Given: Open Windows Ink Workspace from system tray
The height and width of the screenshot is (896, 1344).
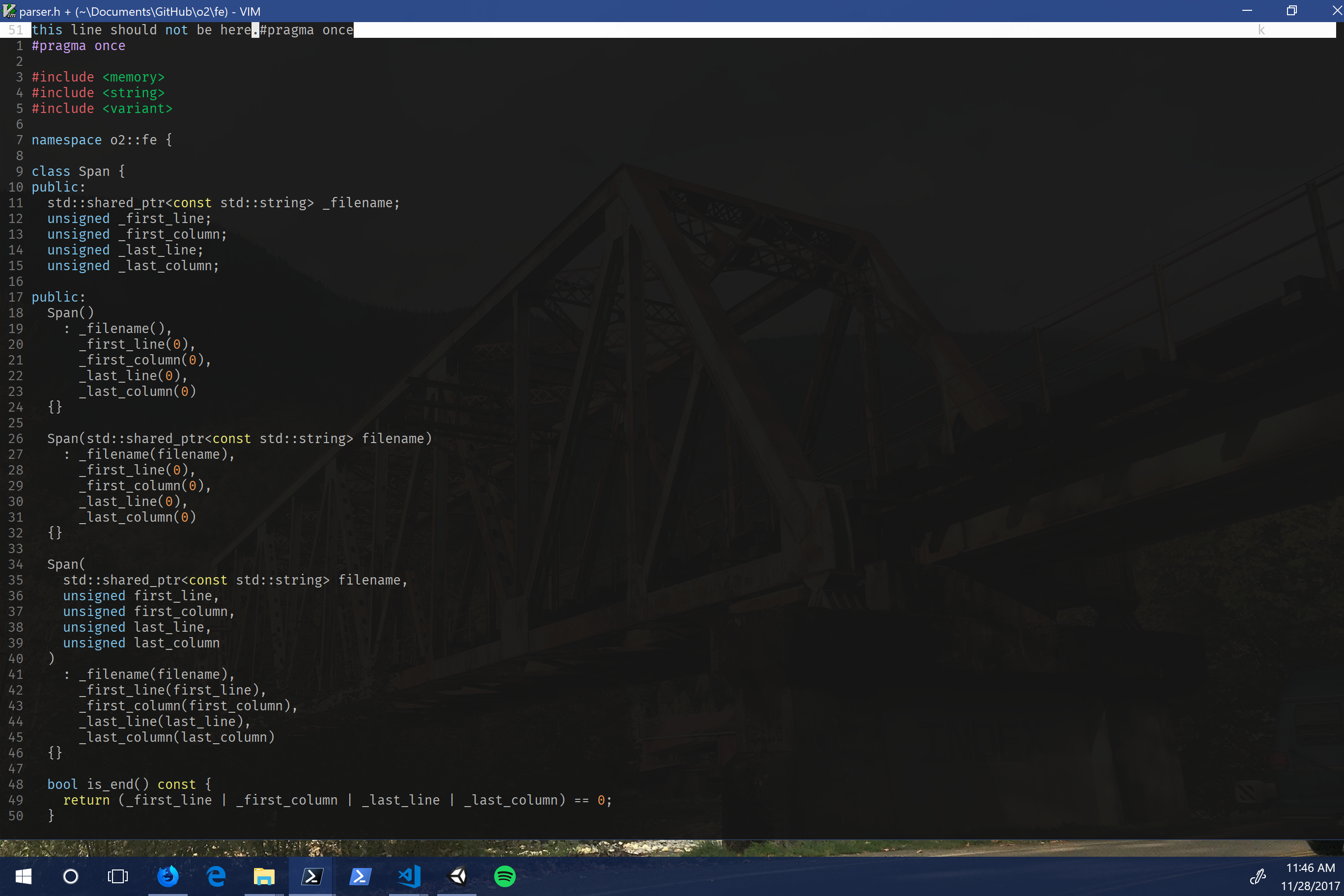Looking at the screenshot, I should [x=1259, y=876].
